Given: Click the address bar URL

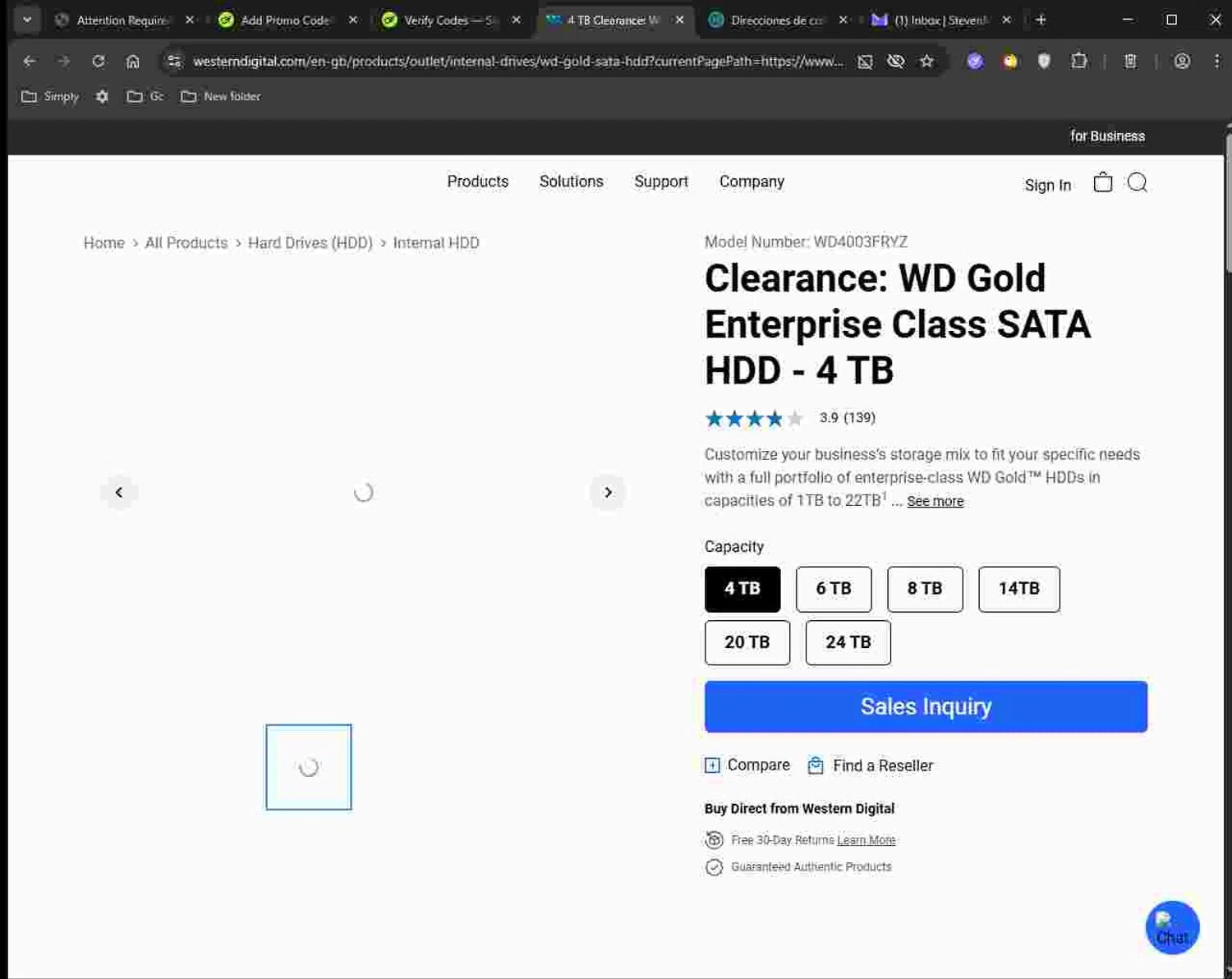Looking at the screenshot, I should point(517,61).
